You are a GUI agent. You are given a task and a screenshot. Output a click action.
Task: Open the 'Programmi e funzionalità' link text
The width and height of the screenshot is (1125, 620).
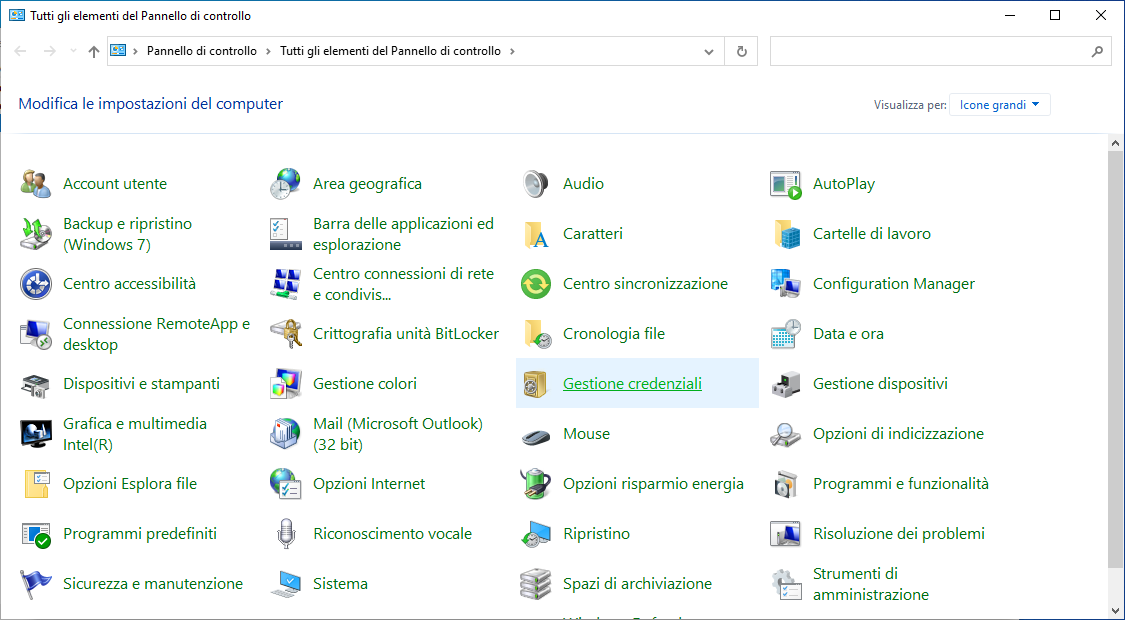(x=900, y=484)
